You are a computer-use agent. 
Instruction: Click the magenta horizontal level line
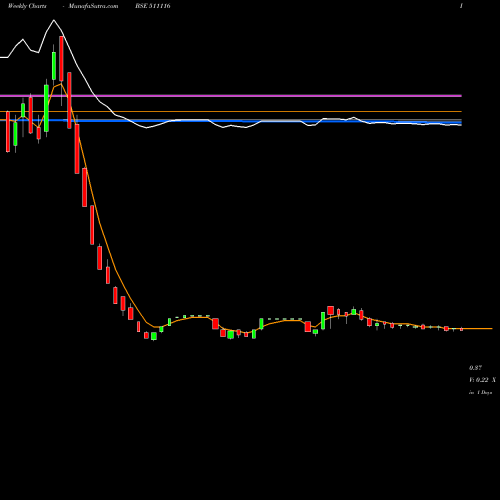231,96
